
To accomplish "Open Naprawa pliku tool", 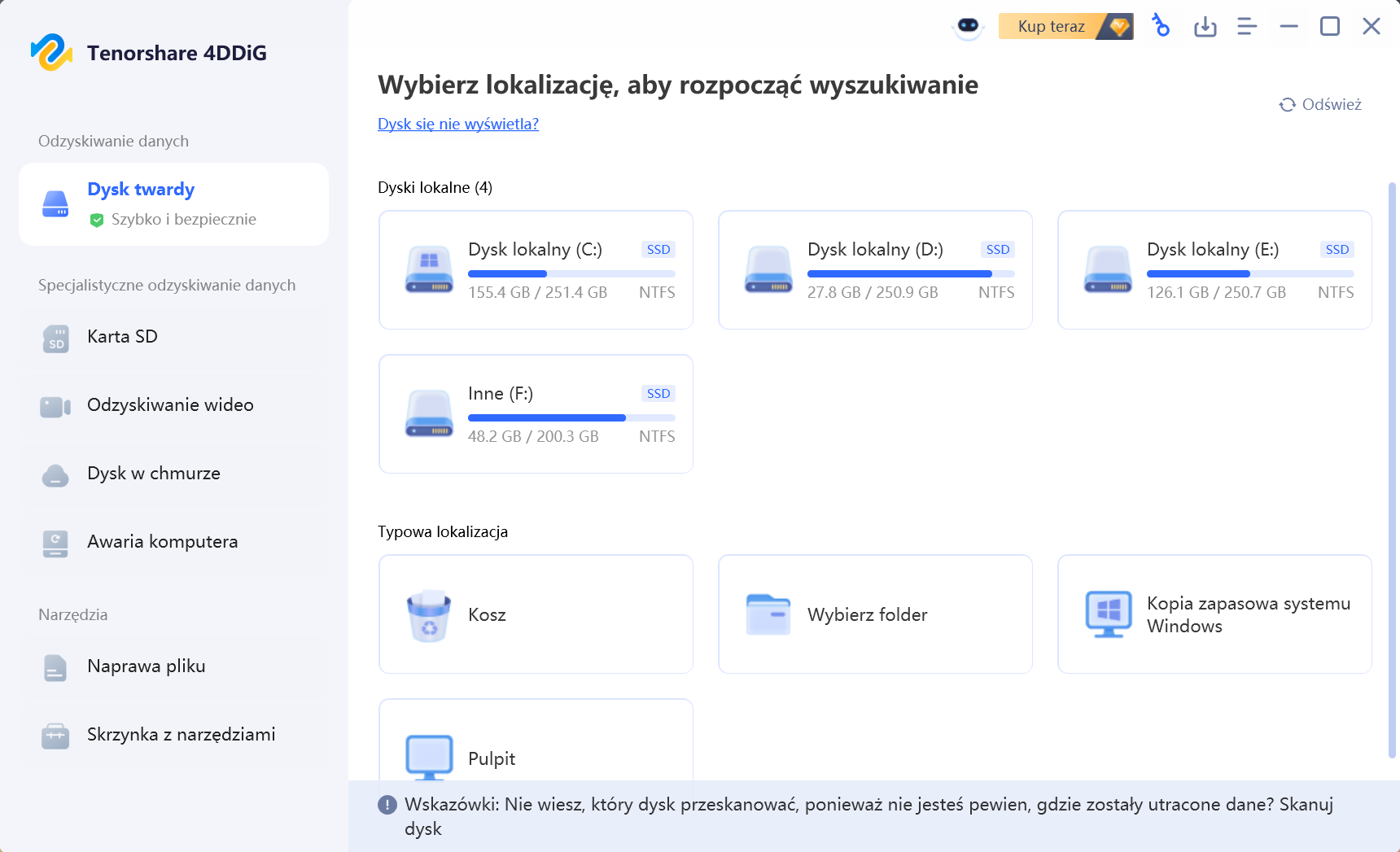I will [x=173, y=666].
